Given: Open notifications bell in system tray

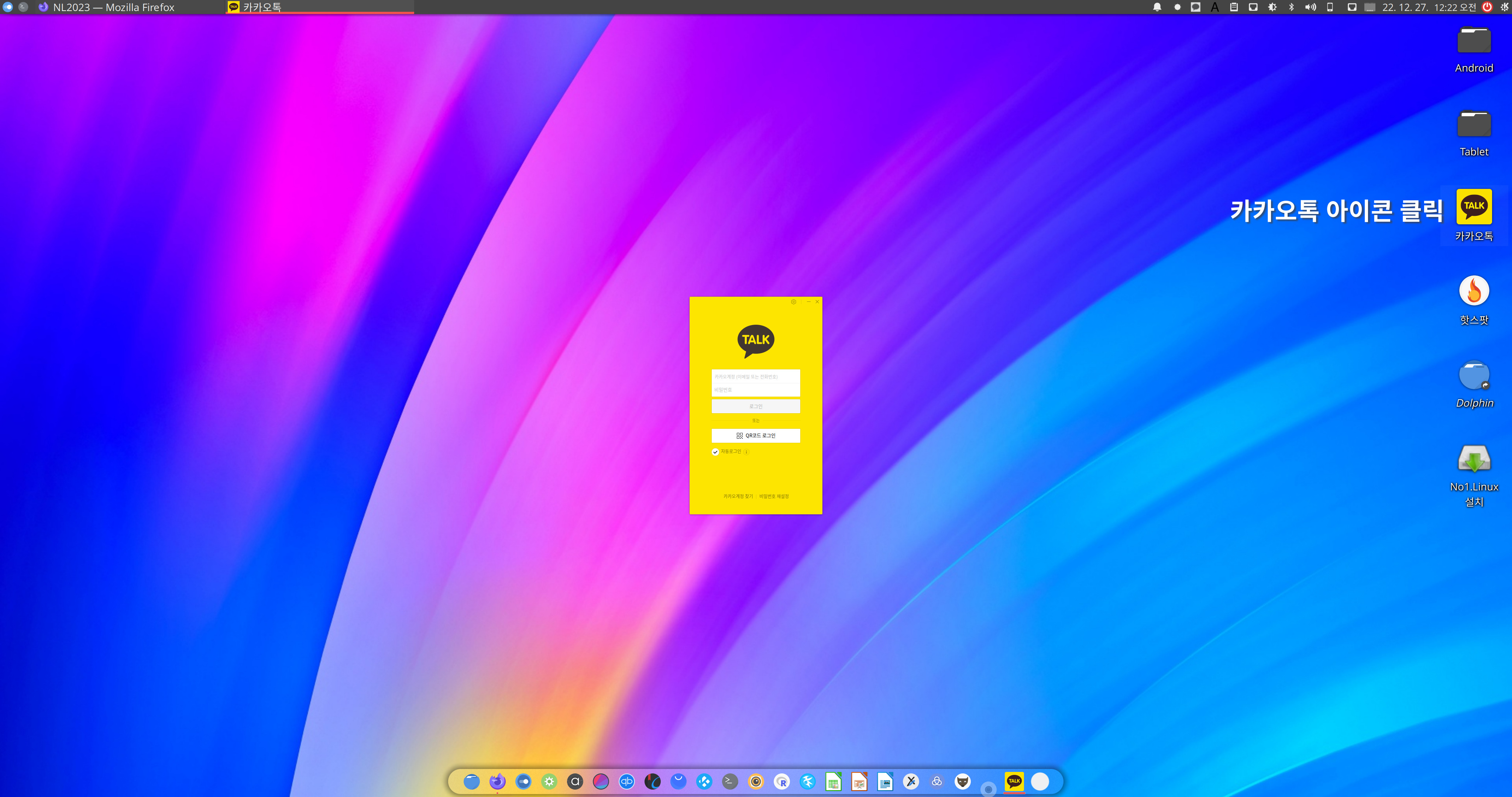Looking at the screenshot, I should click(1158, 7).
